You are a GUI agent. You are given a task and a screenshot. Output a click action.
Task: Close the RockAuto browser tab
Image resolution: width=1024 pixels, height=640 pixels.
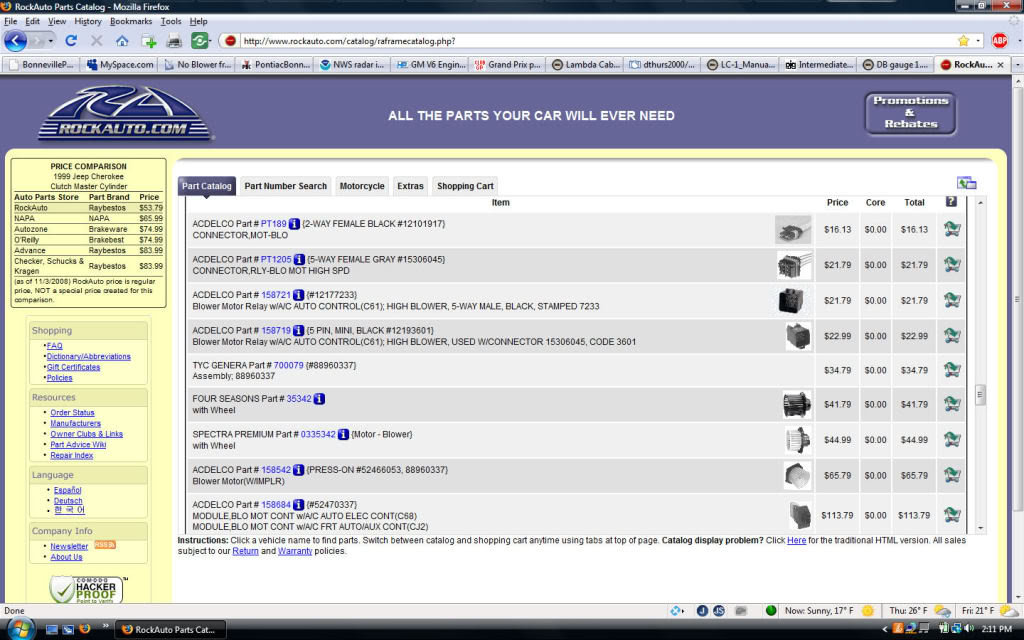[x=1000, y=65]
